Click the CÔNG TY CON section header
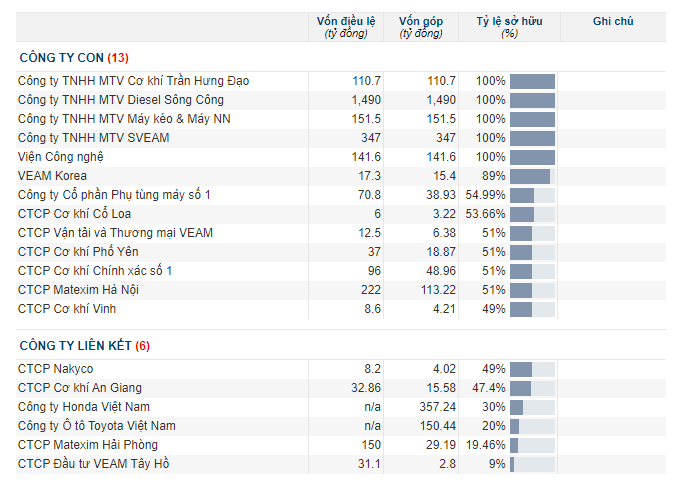 [74, 58]
